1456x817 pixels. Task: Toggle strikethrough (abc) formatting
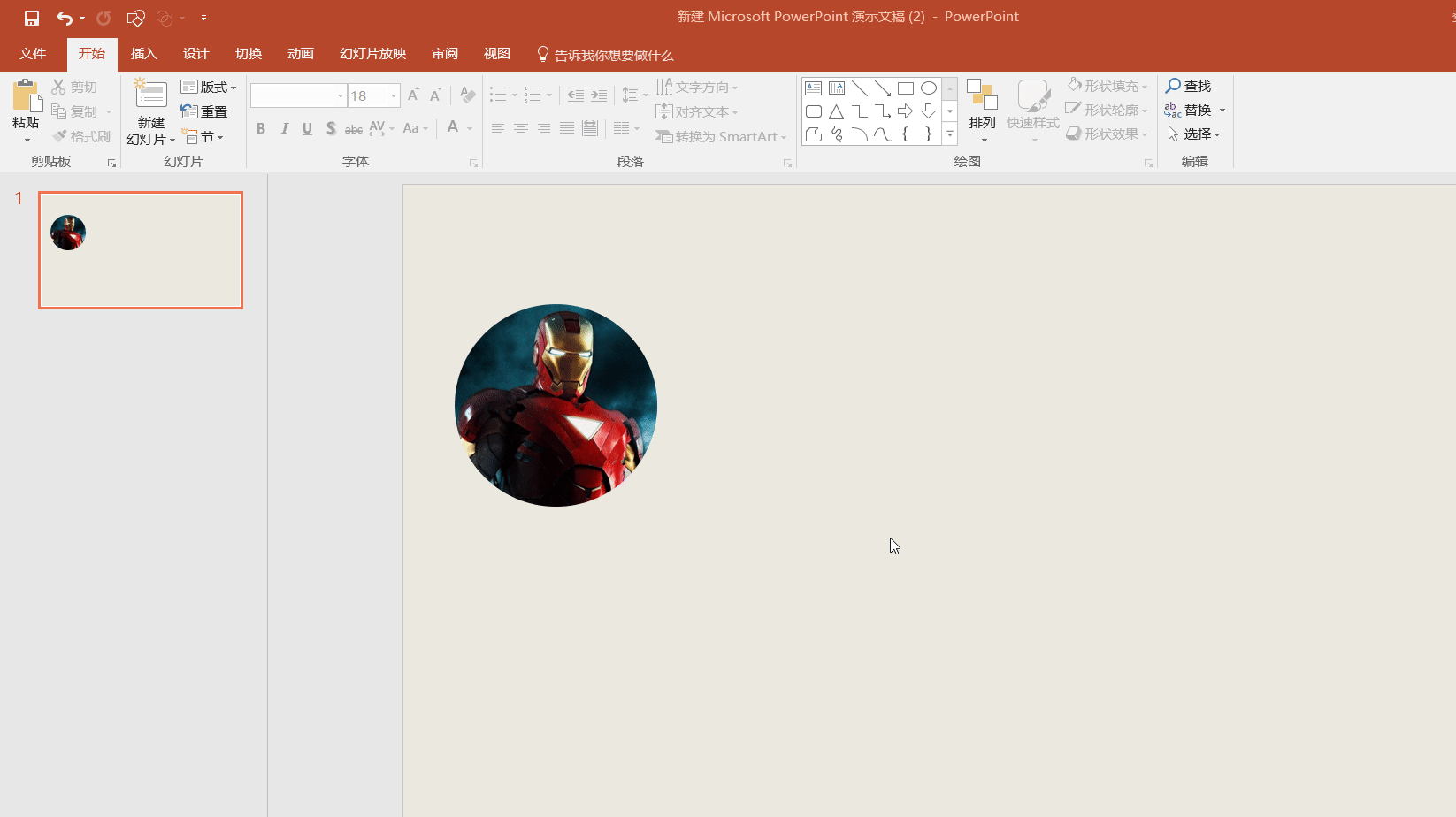(x=354, y=129)
